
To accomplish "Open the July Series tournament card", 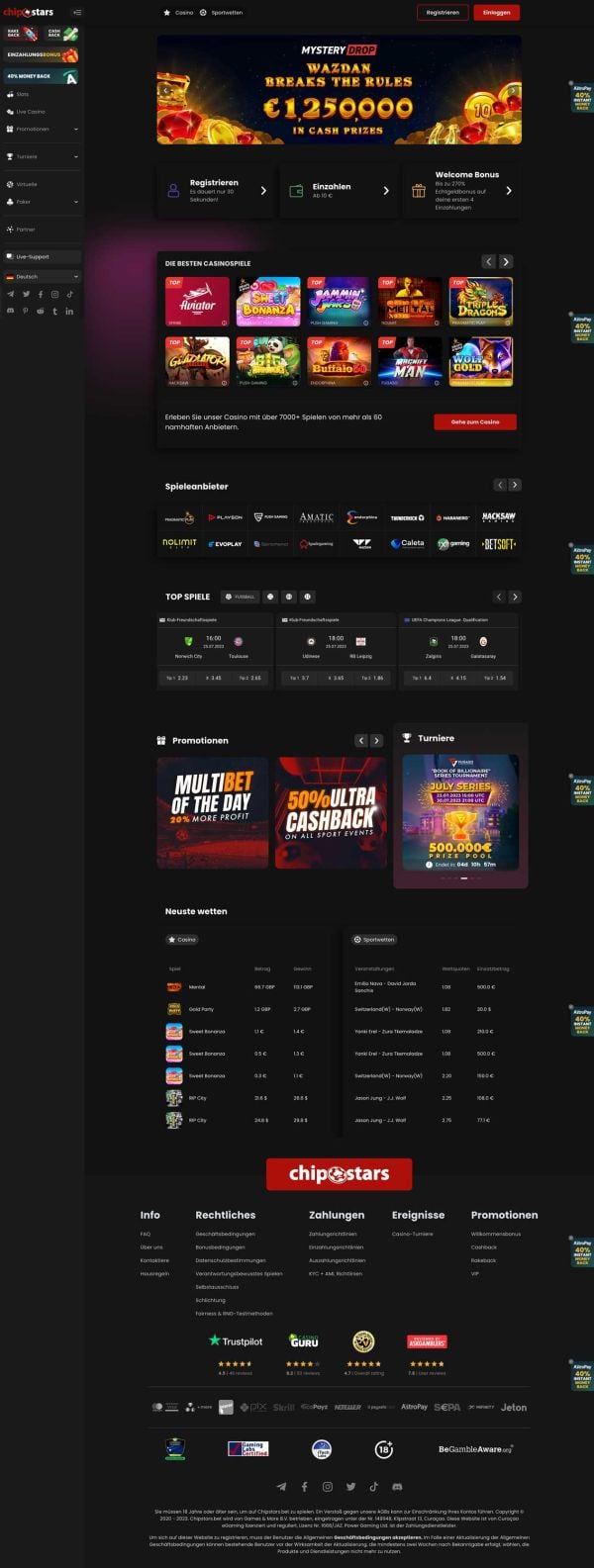I will (460, 813).
